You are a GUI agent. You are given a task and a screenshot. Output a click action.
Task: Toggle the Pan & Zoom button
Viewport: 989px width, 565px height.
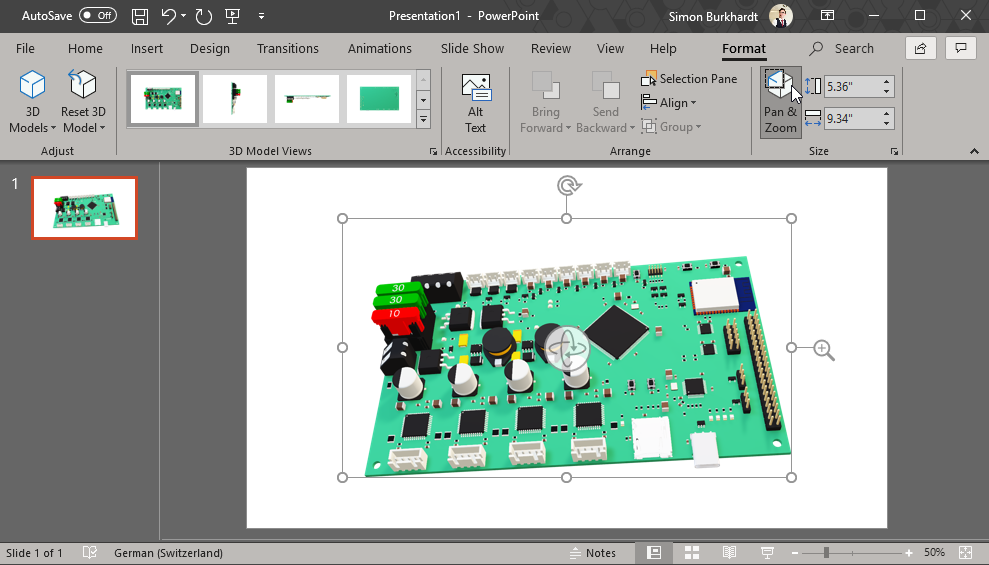tap(780, 103)
